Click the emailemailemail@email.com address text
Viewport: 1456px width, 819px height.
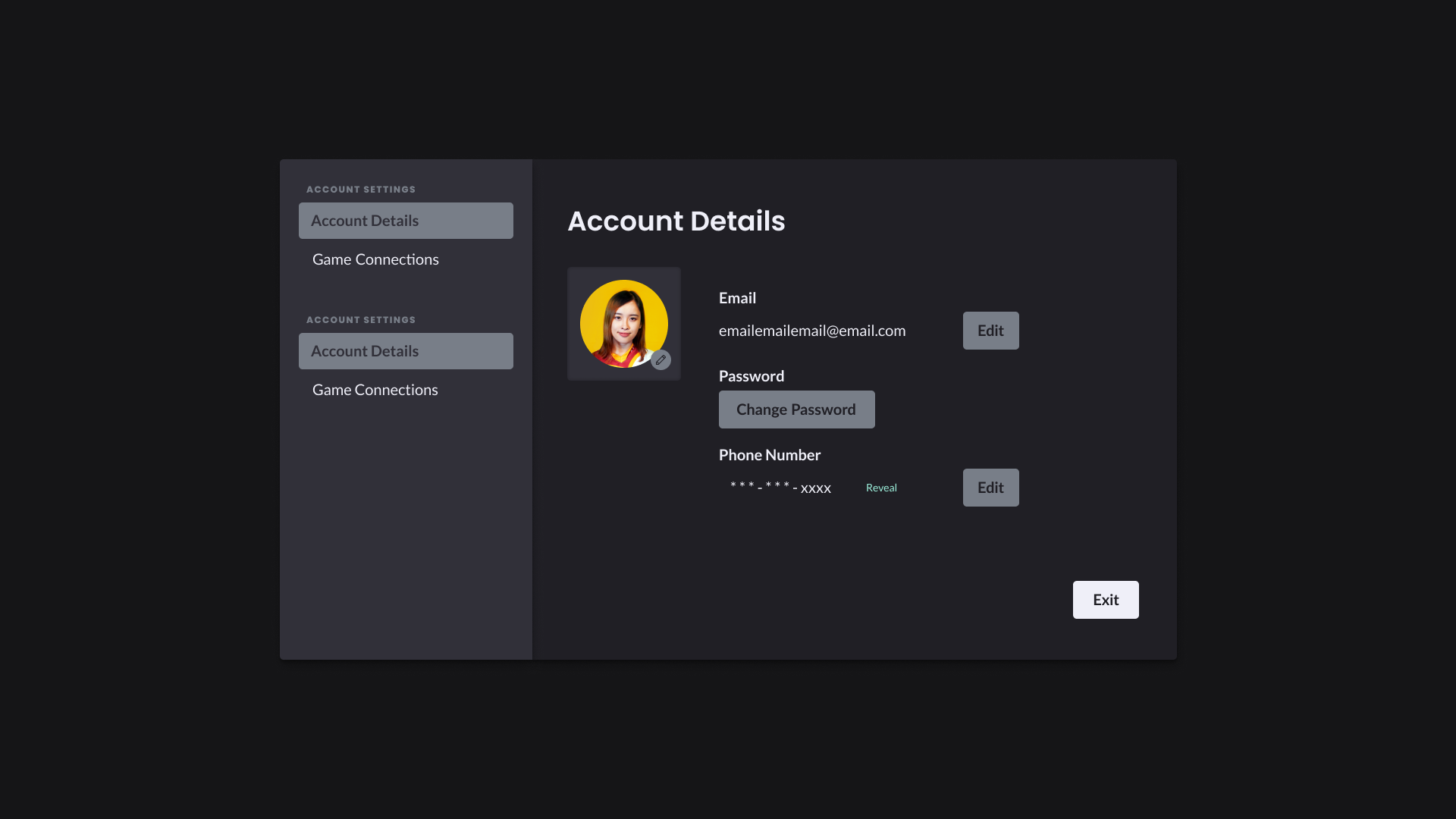point(811,331)
